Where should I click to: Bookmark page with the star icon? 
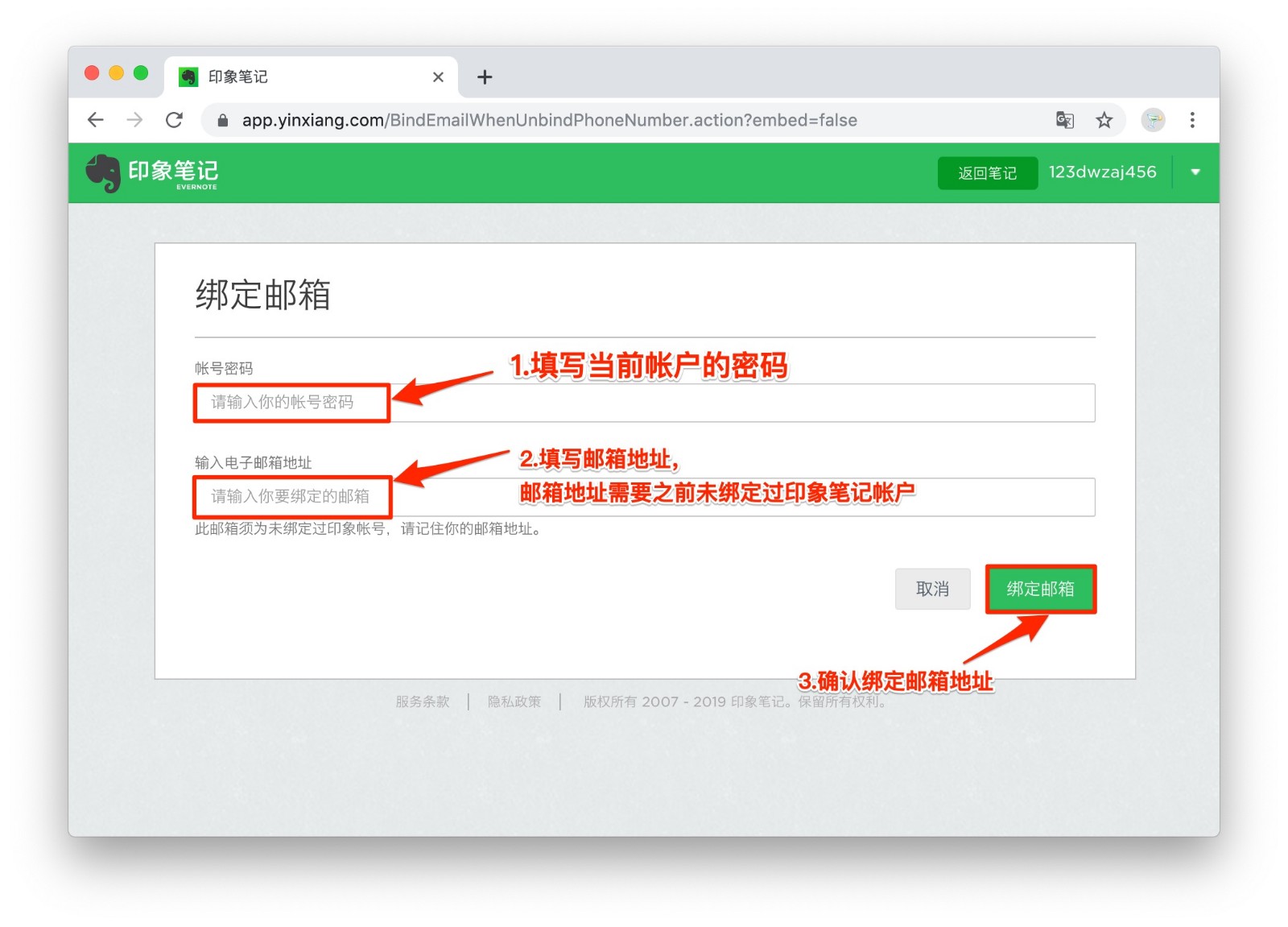pos(1104,120)
